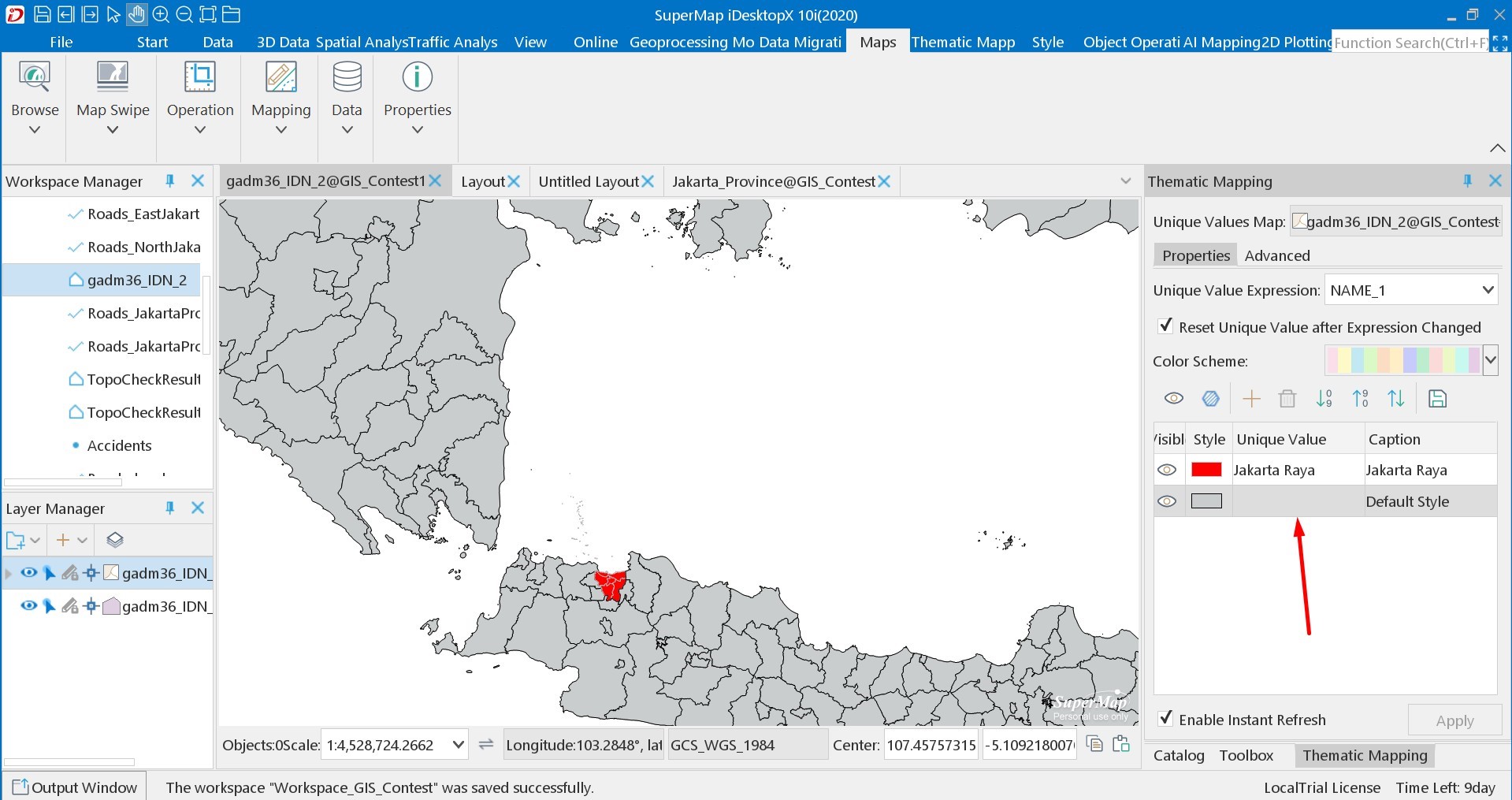Copy the center coordinates
Image resolution: width=1512 pixels, height=800 pixels.
pyautogui.click(x=1094, y=743)
